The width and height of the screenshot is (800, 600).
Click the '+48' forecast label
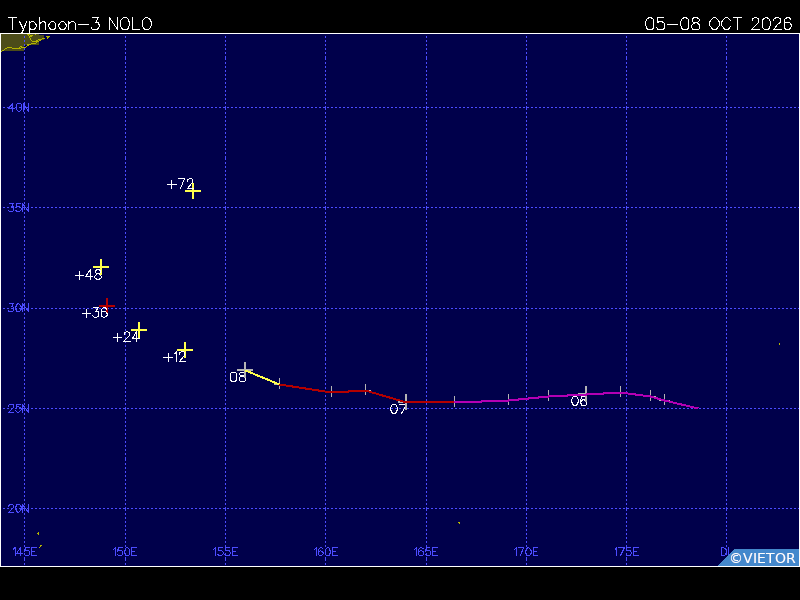click(x=89, y=275)
